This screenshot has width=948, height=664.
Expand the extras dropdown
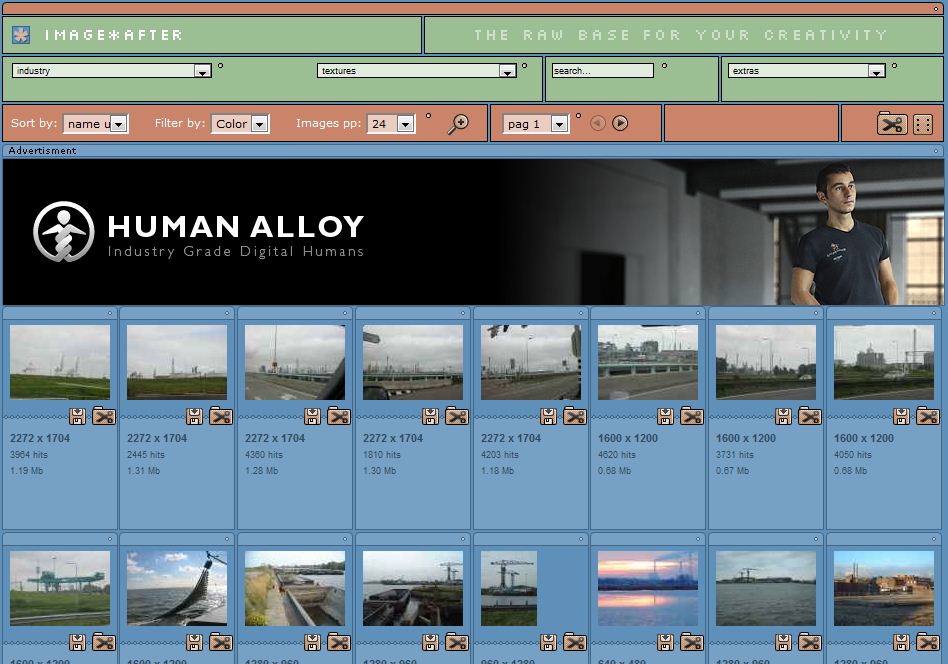(x=807, y=71)
